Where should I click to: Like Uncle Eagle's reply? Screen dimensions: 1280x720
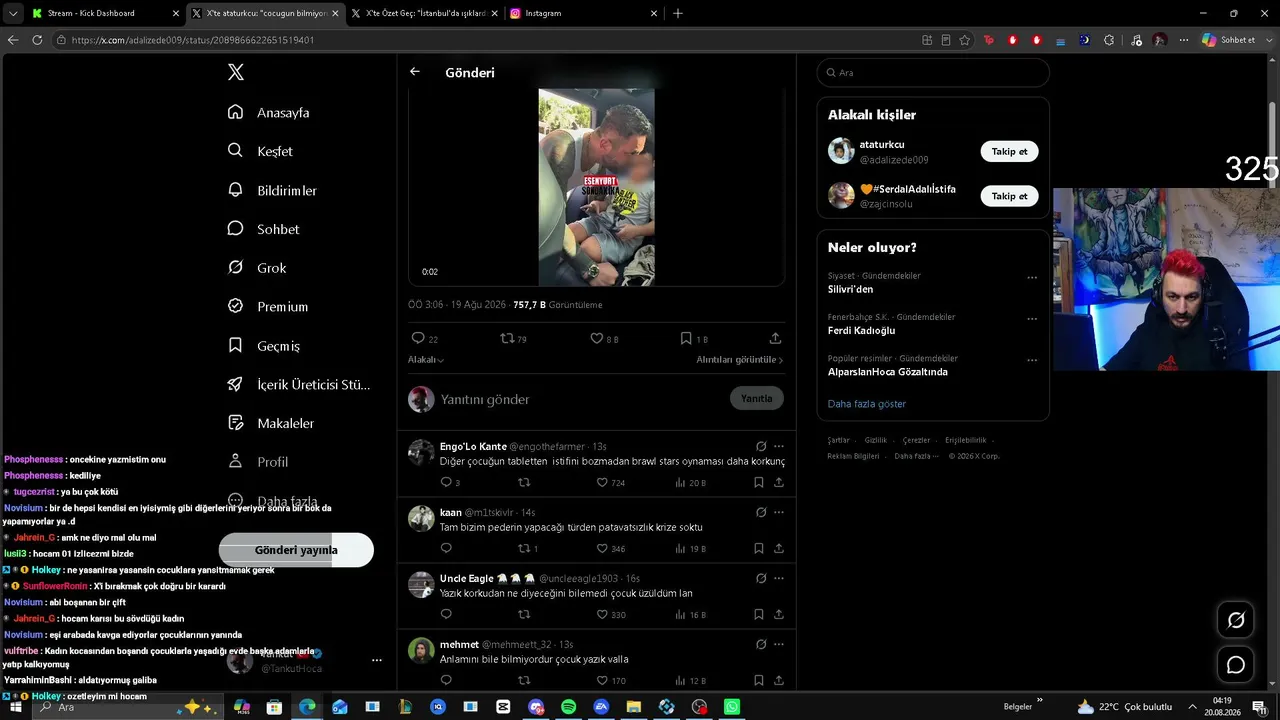point(602,615)
